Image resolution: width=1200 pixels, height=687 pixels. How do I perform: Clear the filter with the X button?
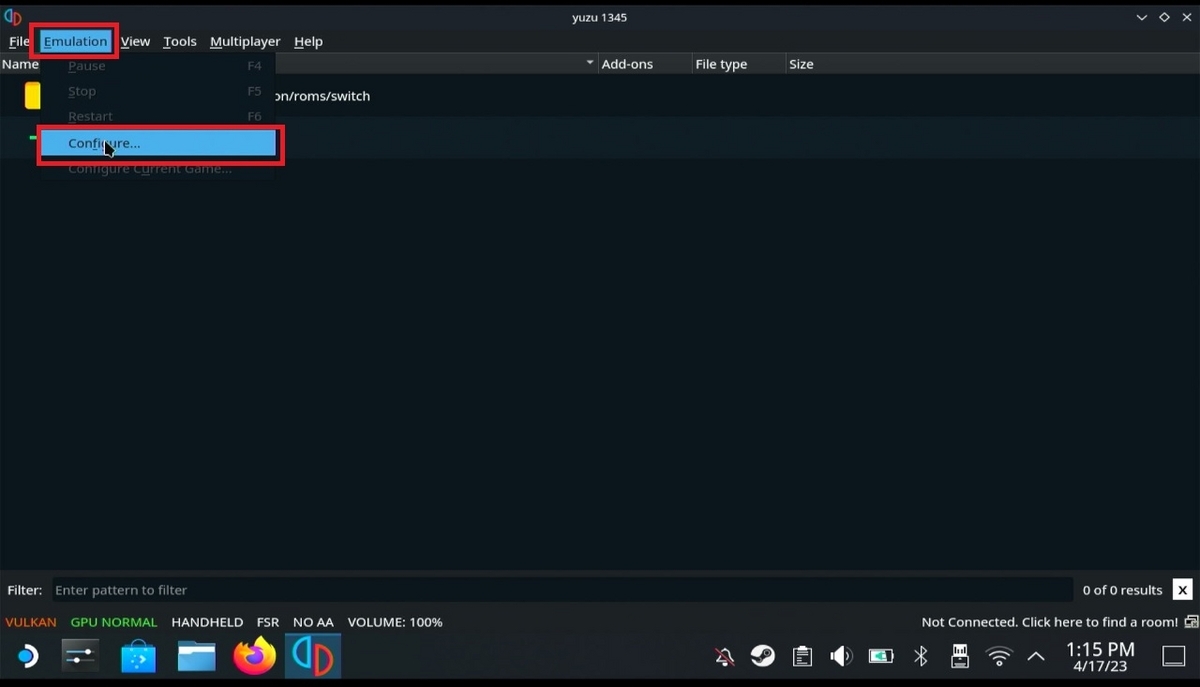[1183, 590]
